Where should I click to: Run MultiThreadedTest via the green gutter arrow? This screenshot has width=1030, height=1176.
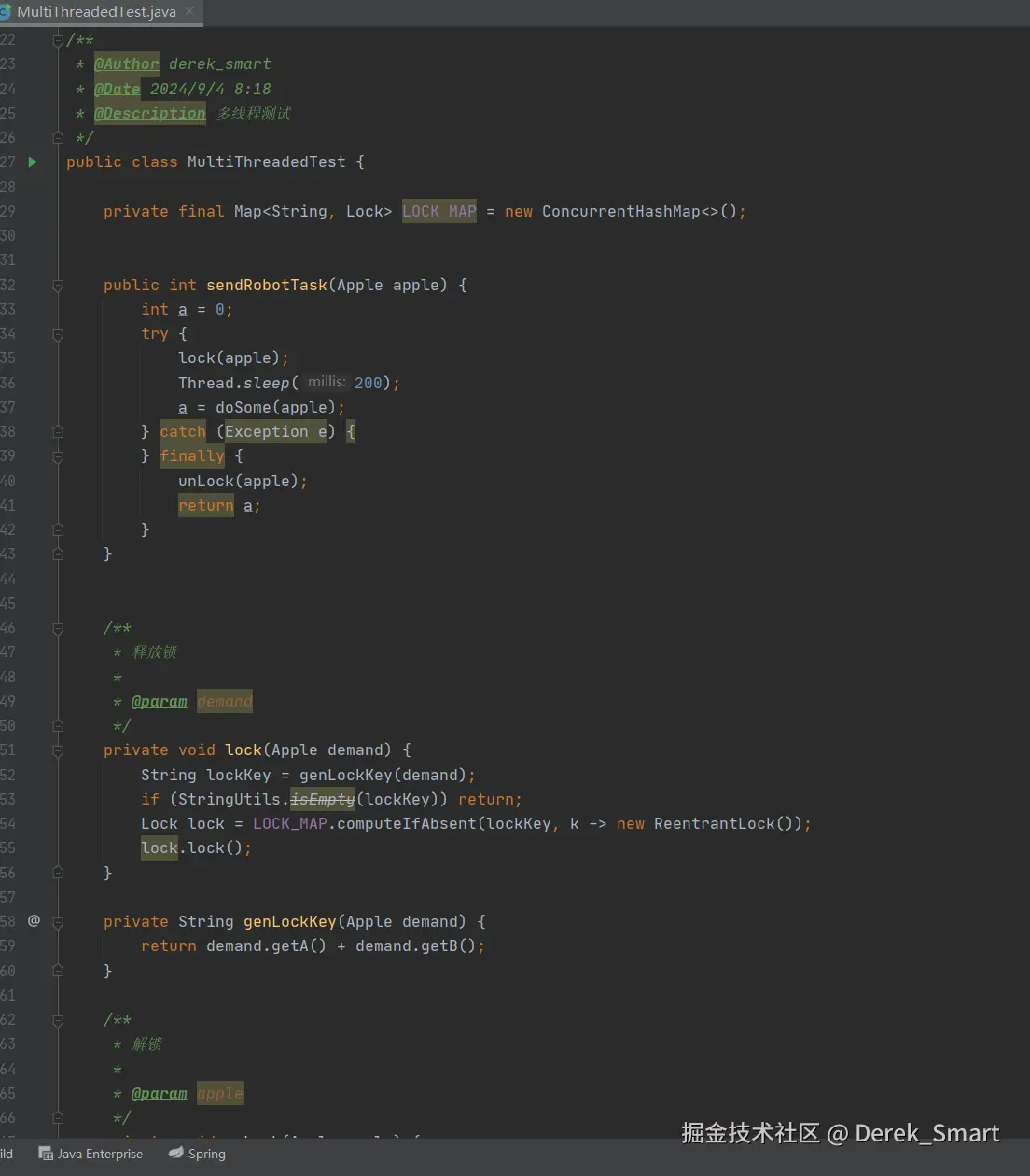[33, 161]
